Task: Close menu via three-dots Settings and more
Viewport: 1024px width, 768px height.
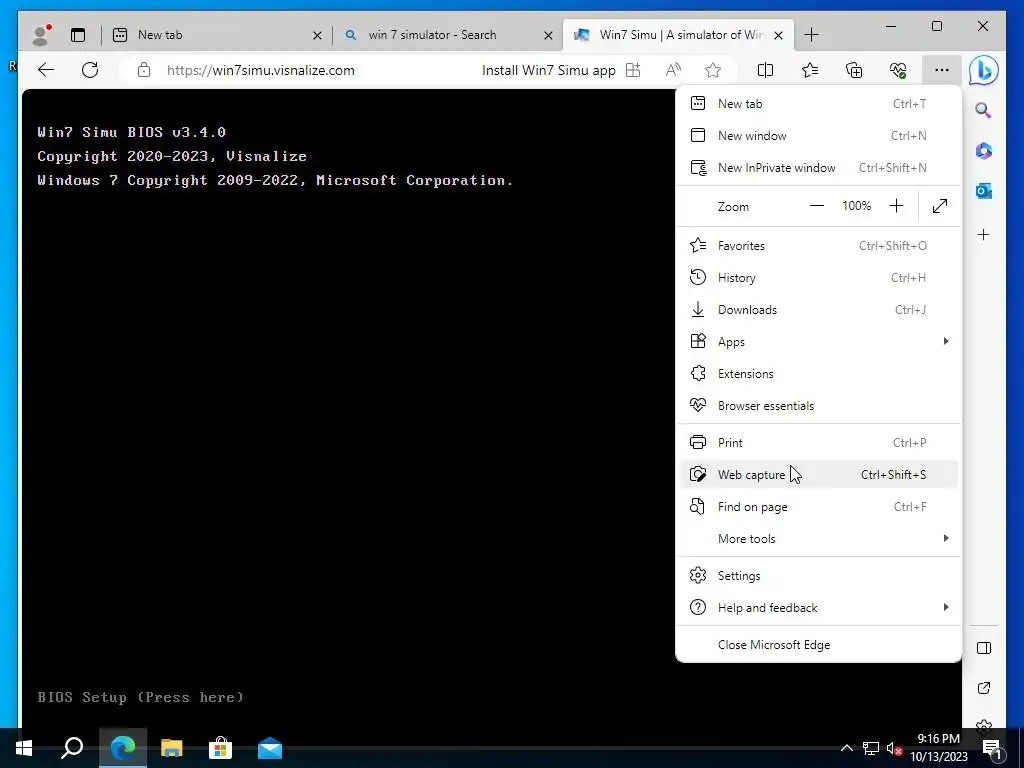Action: click(x=941, y=70)
